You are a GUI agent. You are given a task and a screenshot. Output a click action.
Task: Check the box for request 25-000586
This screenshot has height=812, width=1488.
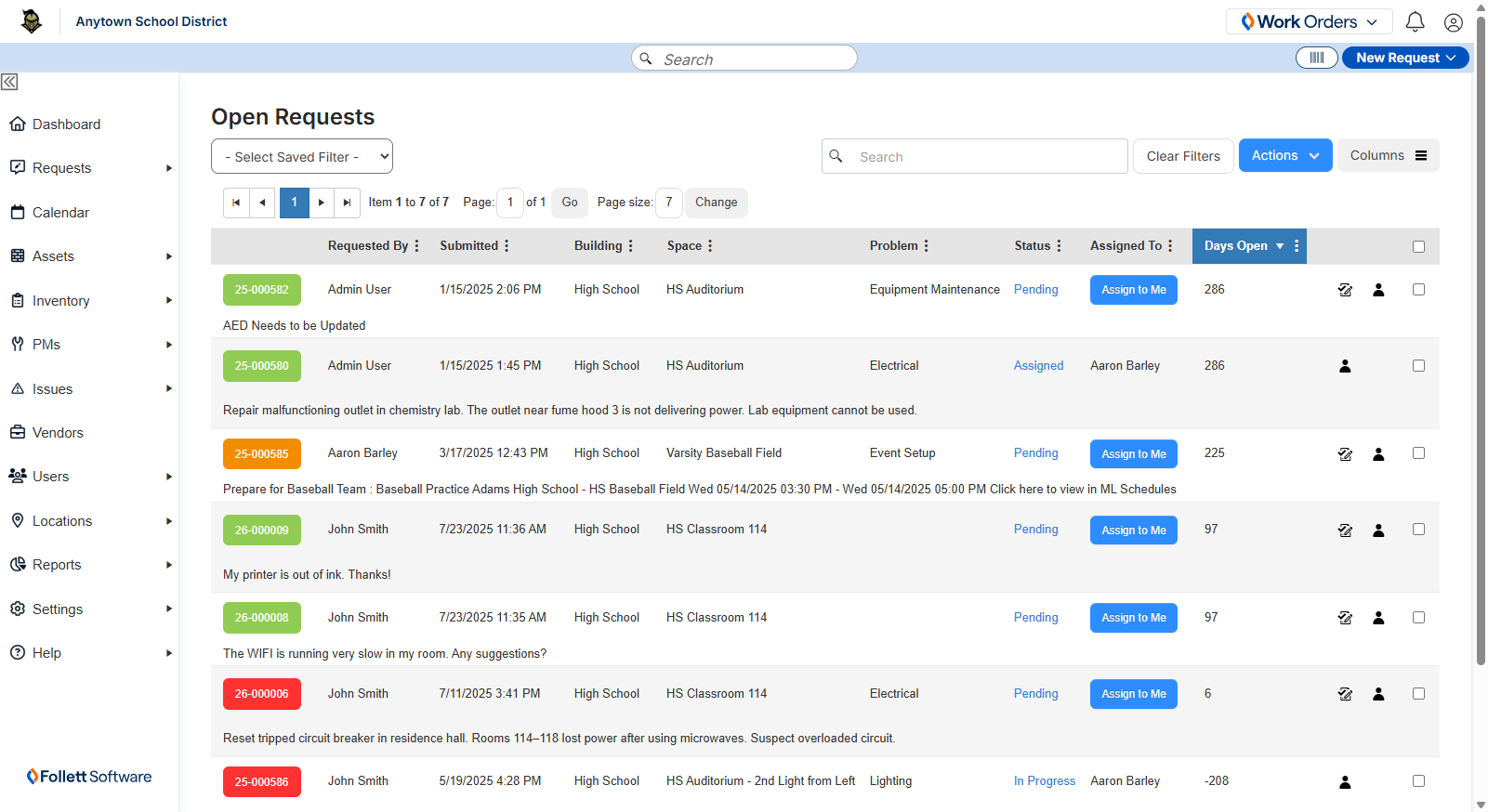point(1418,780)
